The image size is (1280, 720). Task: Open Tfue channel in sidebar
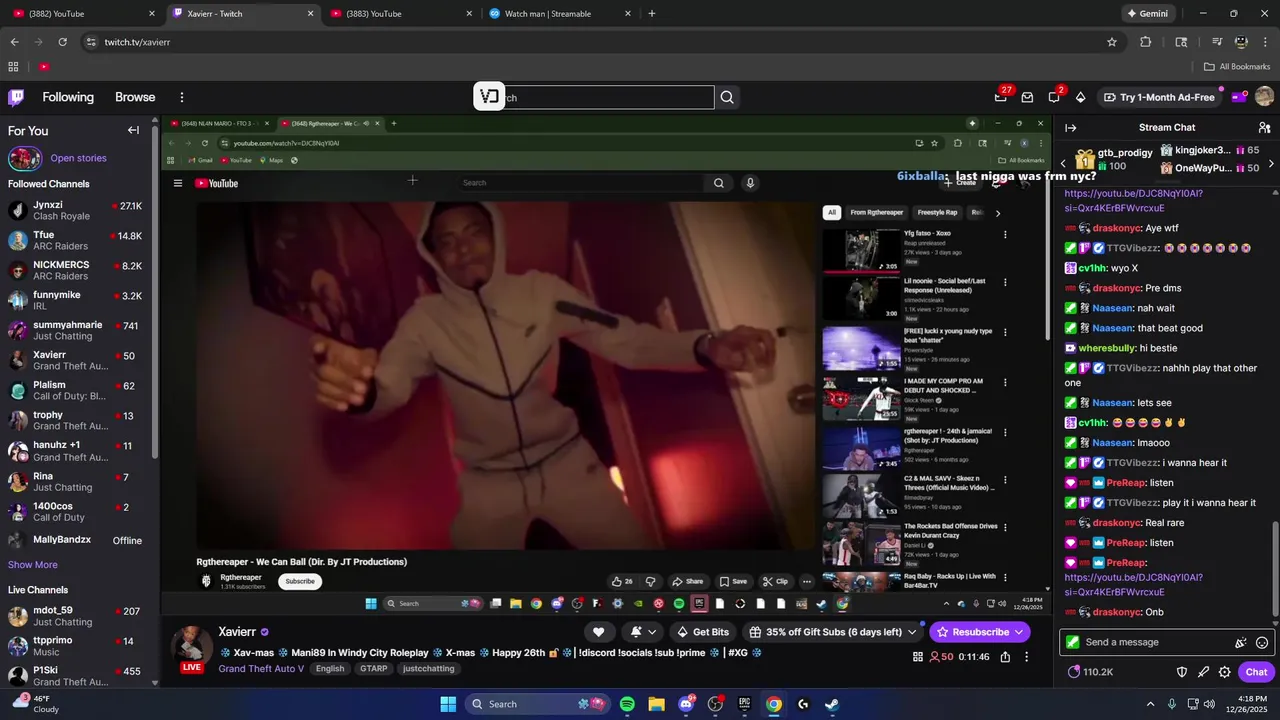pos(78,240)
